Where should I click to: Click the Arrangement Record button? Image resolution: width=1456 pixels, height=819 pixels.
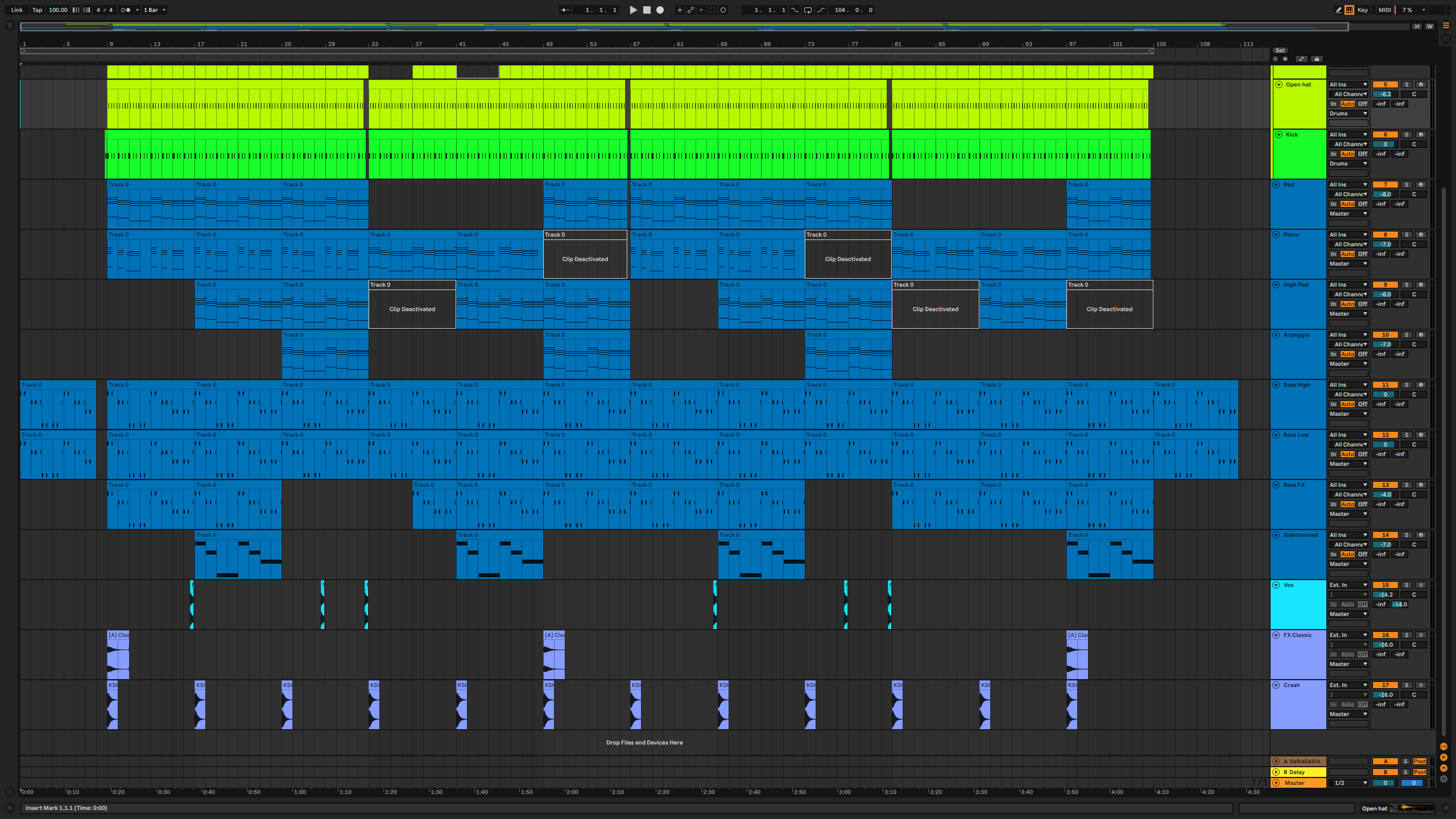tap(660, 10)
